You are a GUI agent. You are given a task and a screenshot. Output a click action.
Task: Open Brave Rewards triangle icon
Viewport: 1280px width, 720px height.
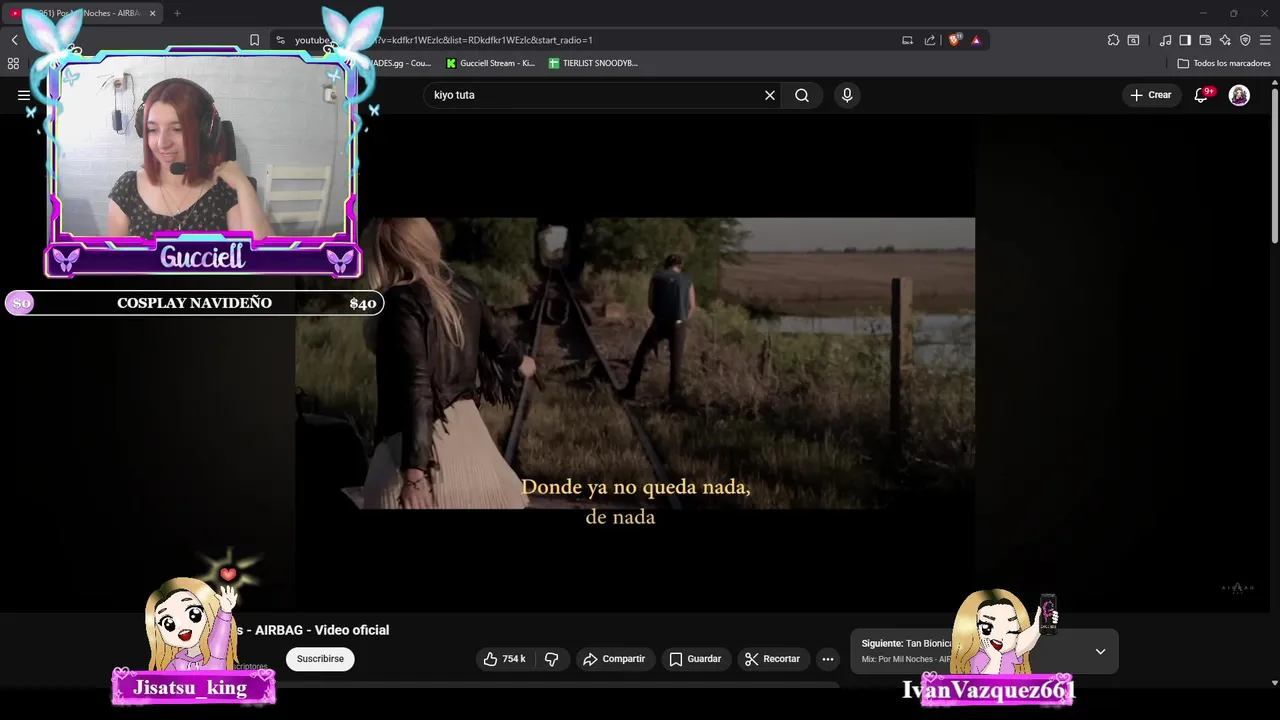point(976,40)
